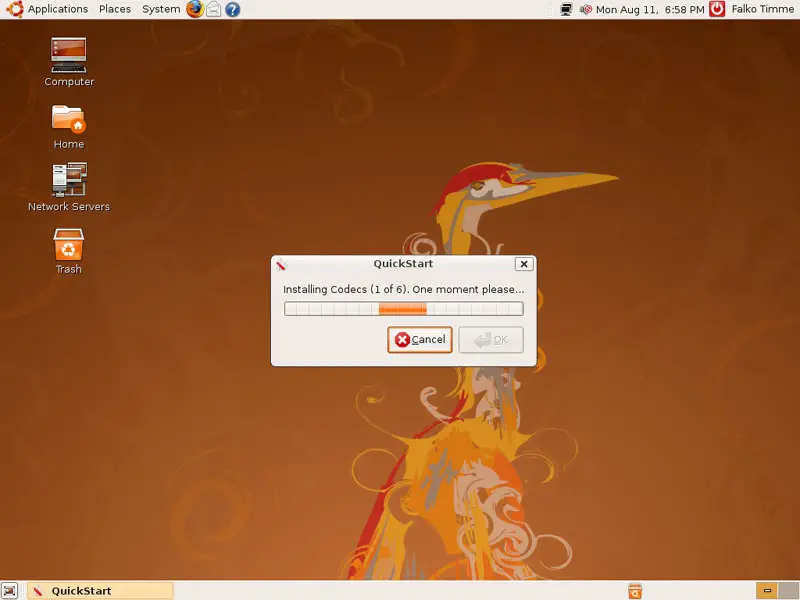
Task: Click the network monitor tray icon
Action: pyautogui.click(x=566, y=9)
